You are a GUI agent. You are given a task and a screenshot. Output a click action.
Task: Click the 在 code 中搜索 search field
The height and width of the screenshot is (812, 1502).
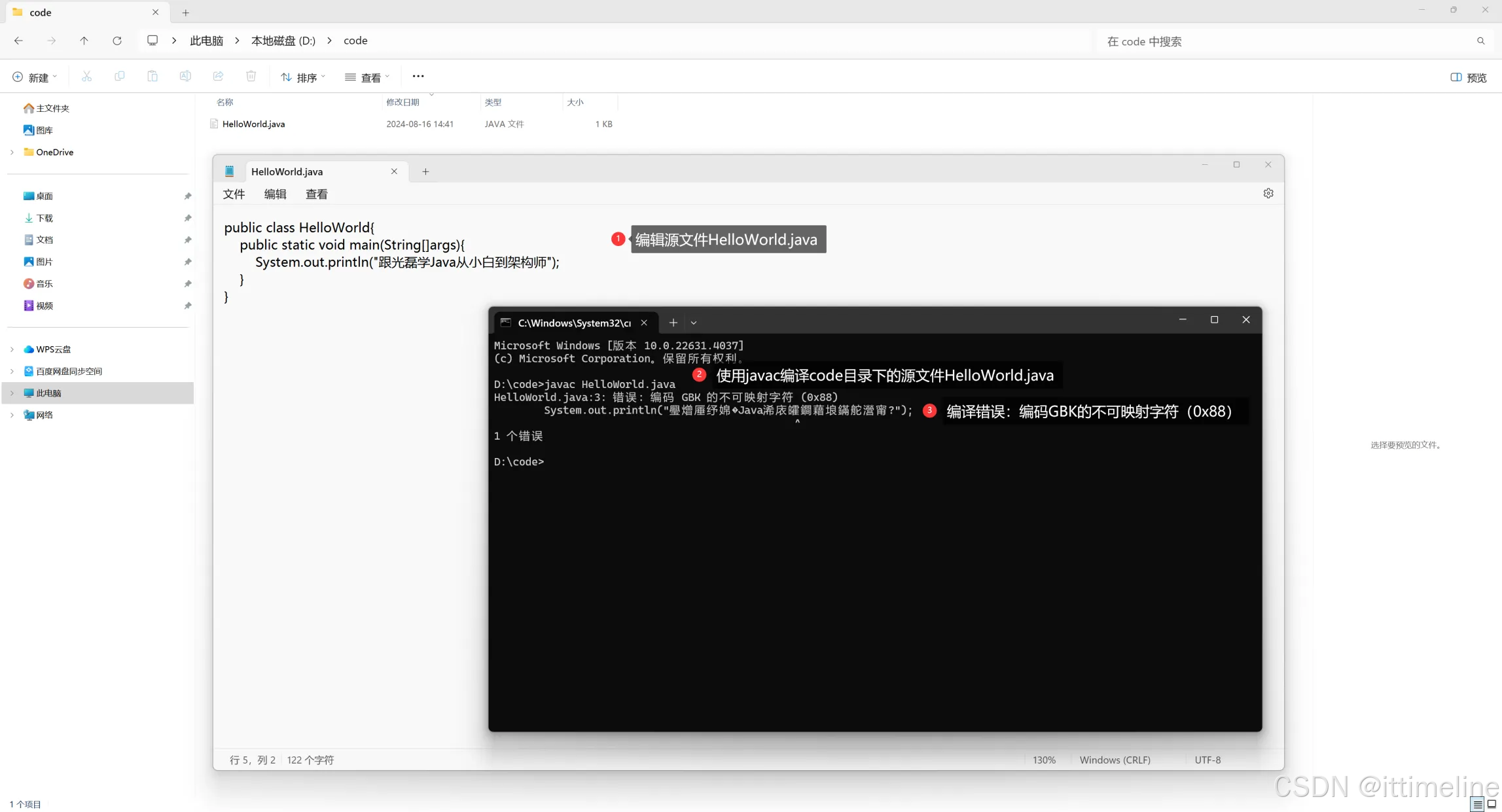pyautogui.click(x=1283, y=41)
